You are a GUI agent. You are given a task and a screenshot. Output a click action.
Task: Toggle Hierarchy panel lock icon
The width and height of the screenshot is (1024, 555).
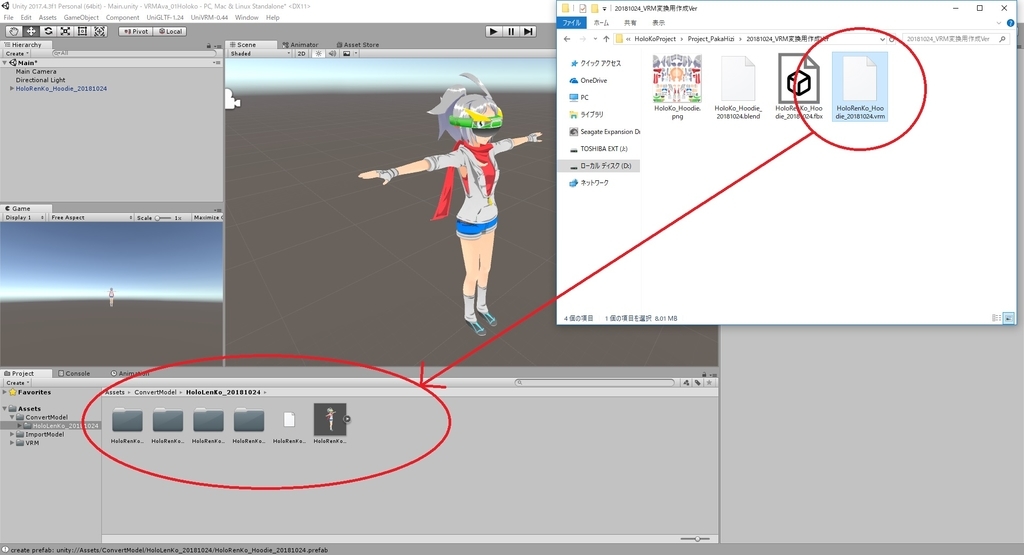(209, 45)
